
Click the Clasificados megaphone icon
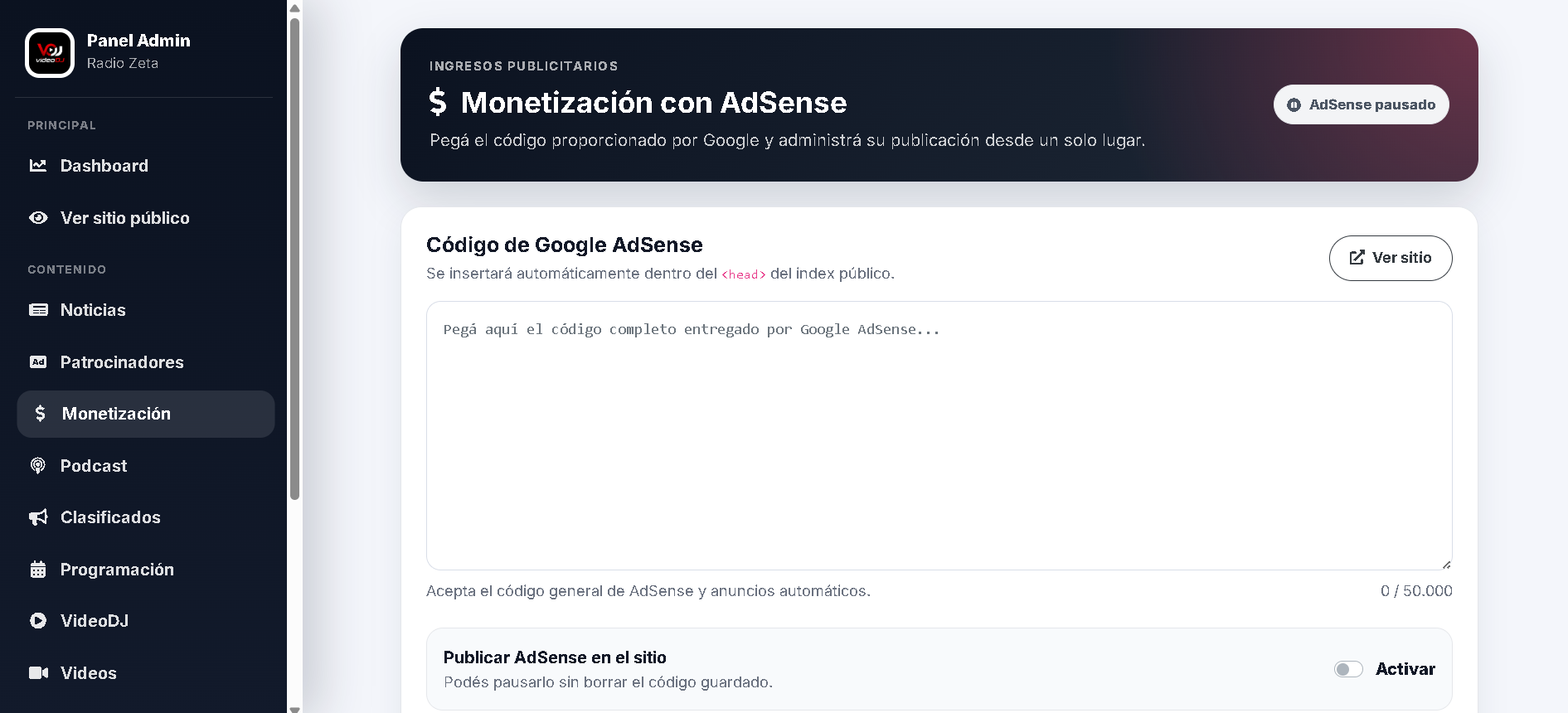pos(38,517)
